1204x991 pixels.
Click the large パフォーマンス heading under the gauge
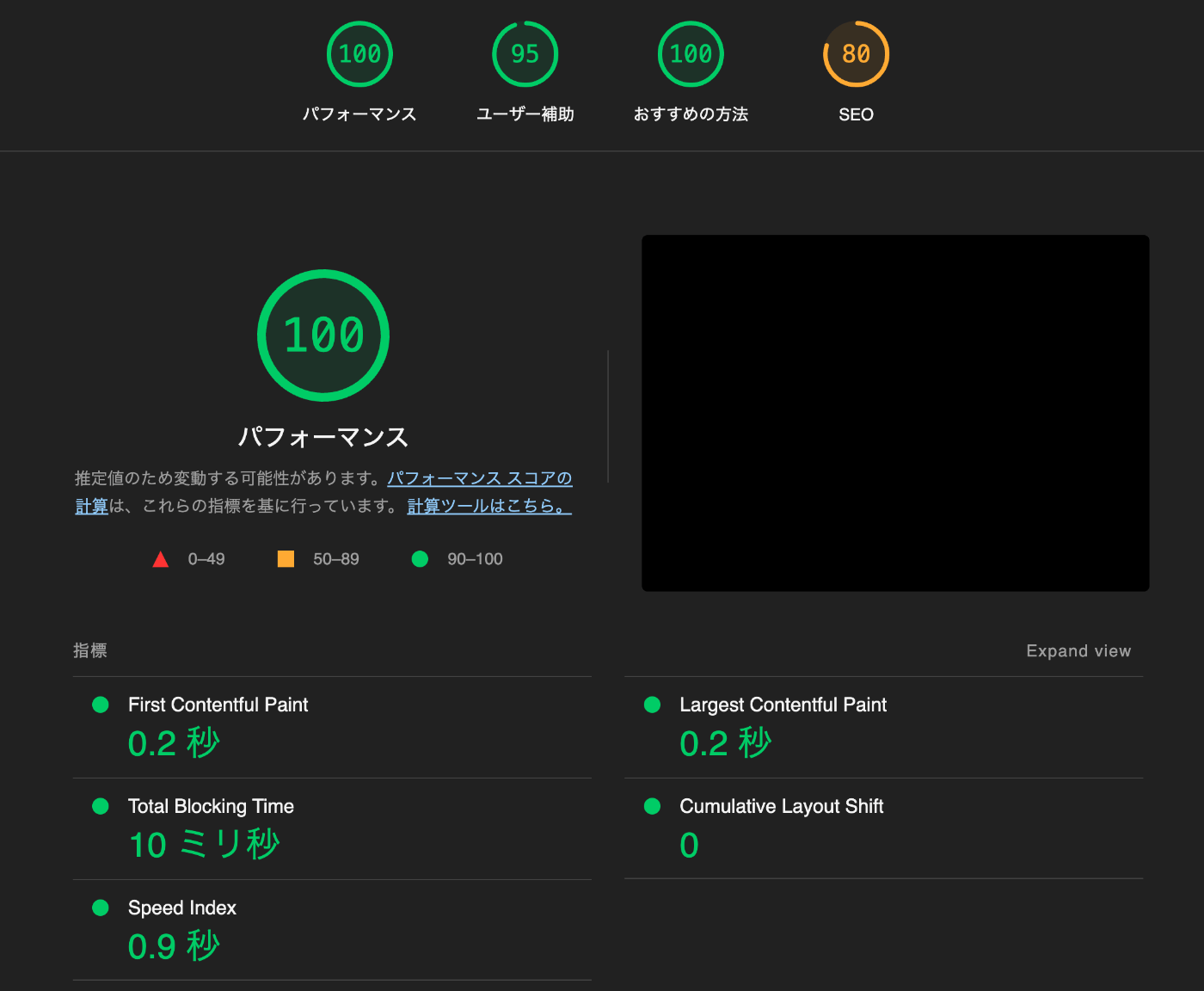click(x=323, y=437)
